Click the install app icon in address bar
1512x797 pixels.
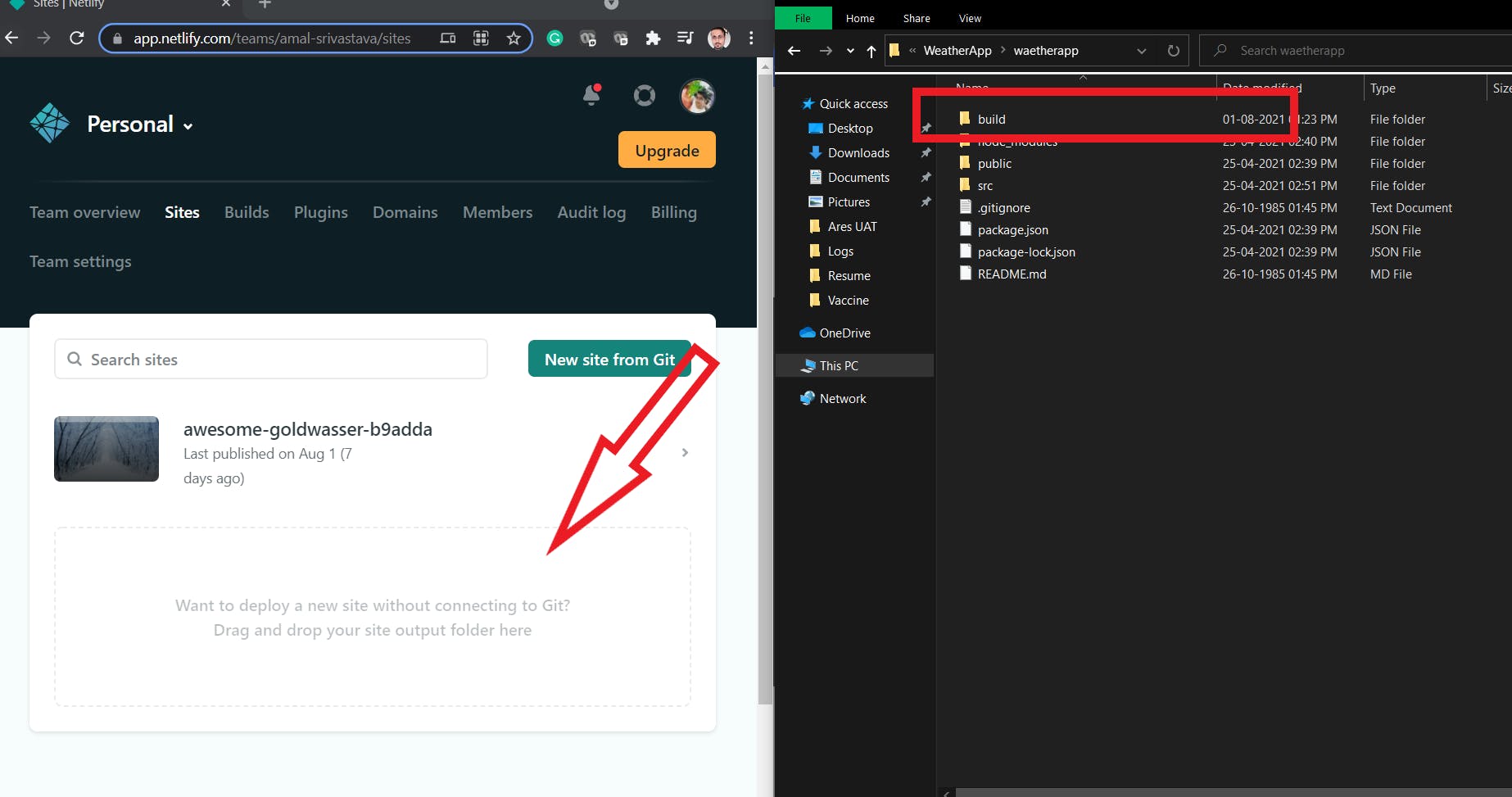coord(448,38)
